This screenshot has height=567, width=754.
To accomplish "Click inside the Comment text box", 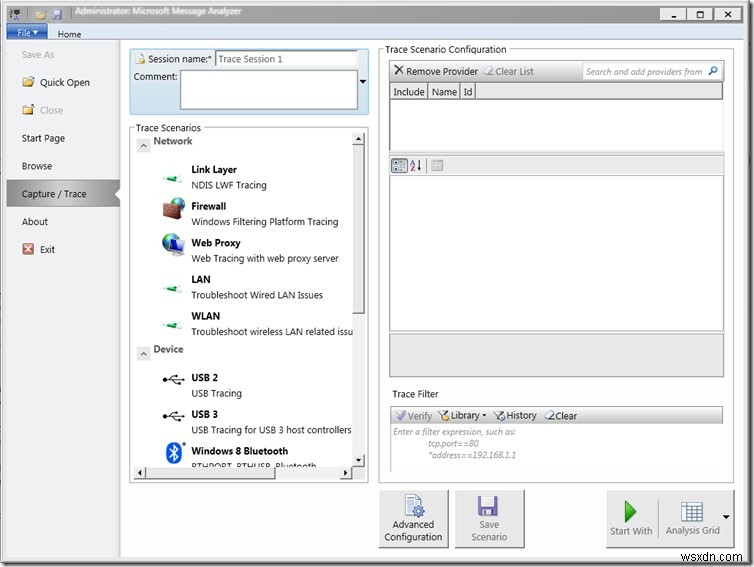I will [269, 89].
